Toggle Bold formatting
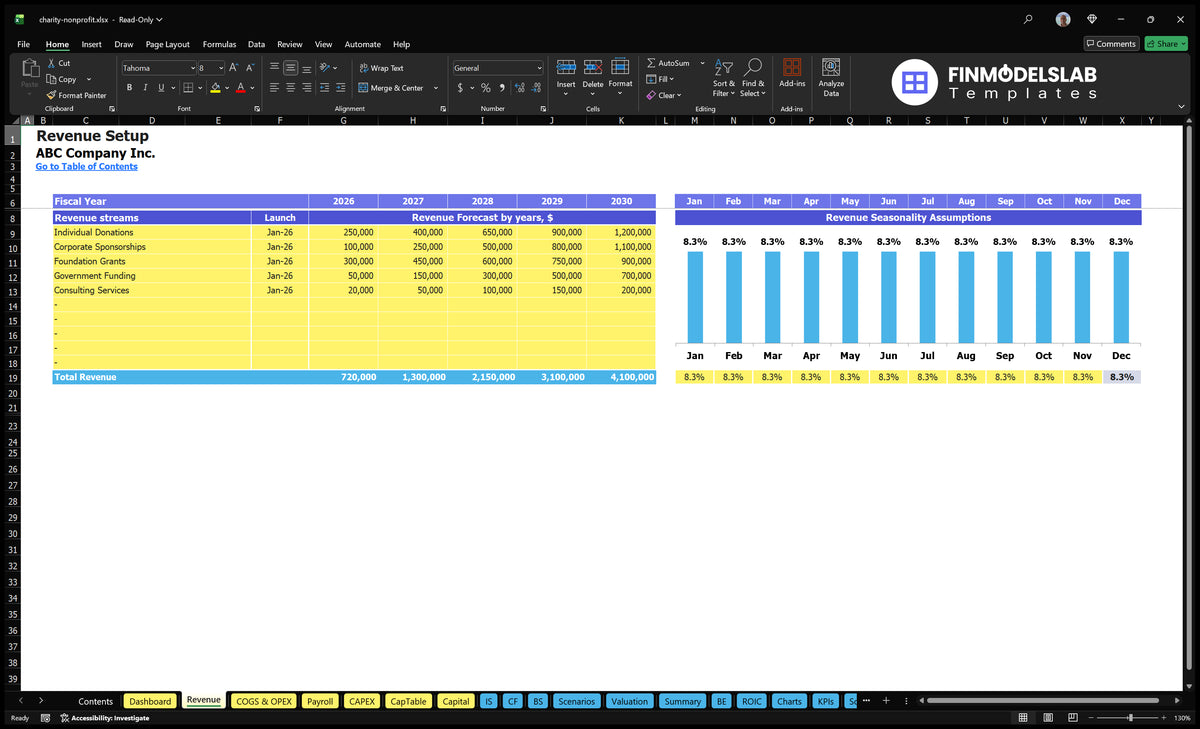1200x729 pixels. (x=129, y=88)
